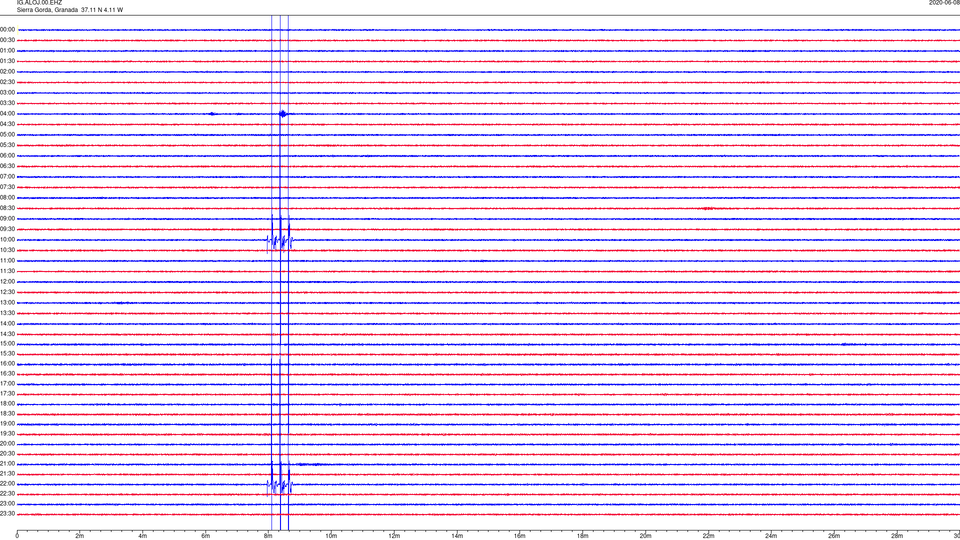
Task: Click the 4m tick label on the axis
Action: (x=143, y=536)
